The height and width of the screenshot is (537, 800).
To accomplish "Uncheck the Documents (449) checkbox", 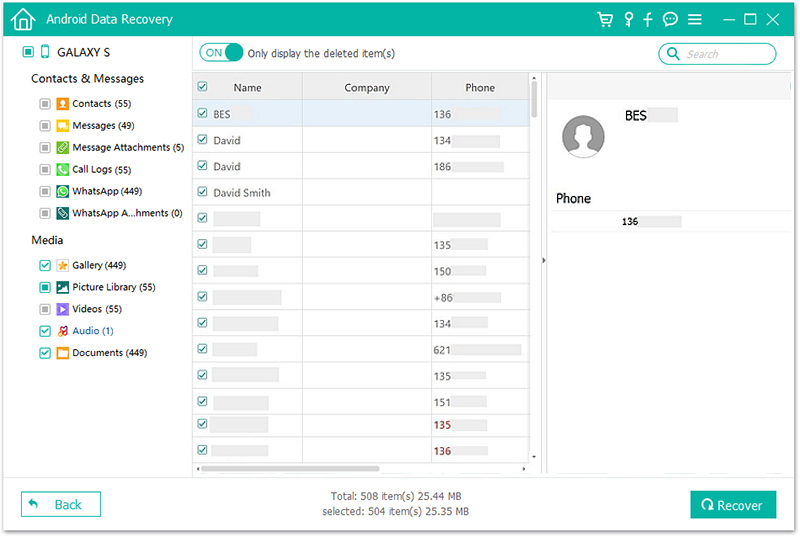I will click(x=45, y=353).
